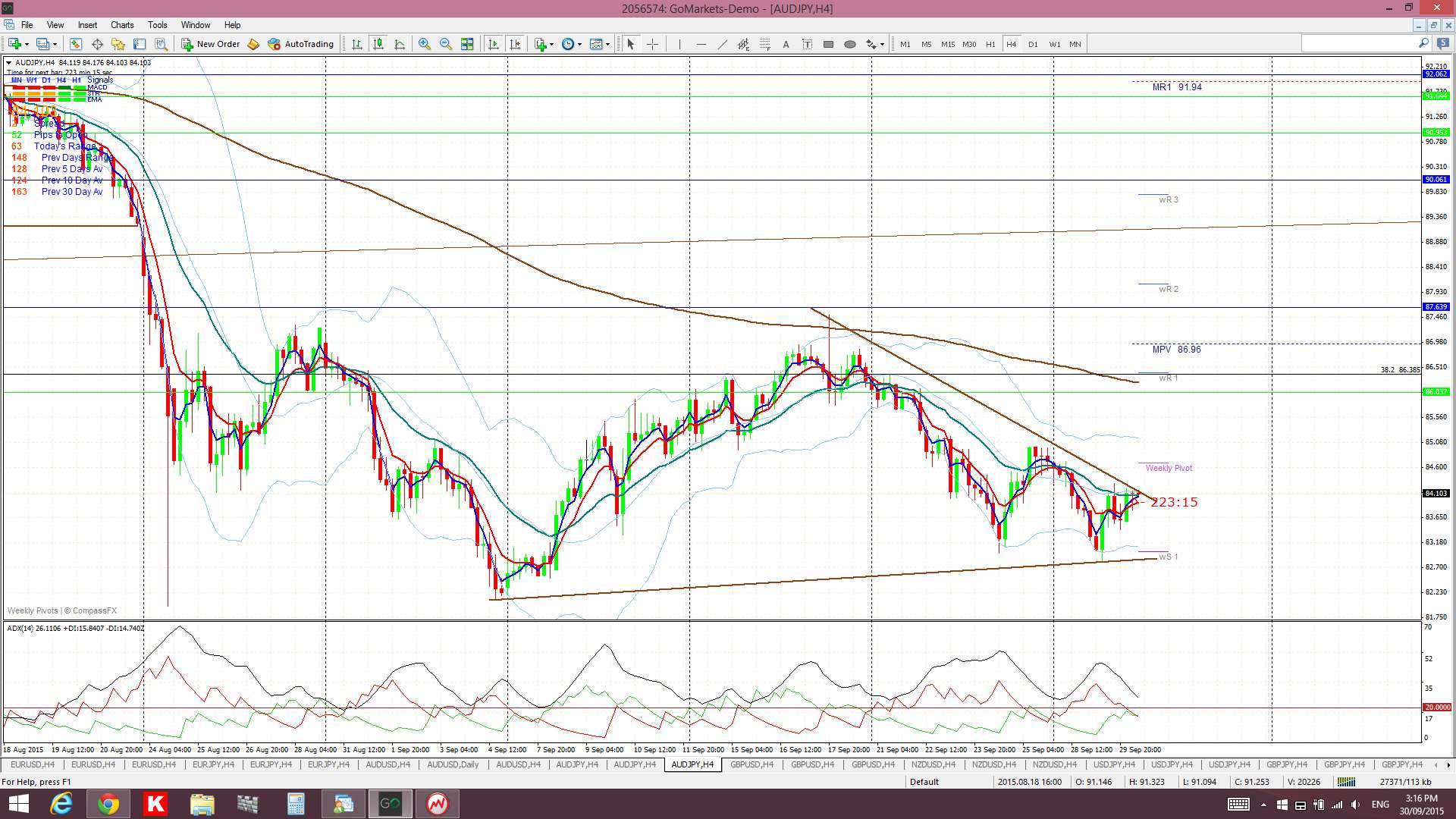Select the Fibonacci retracement tool
The height and width of the screenshot is (819, 1456).
764,44
